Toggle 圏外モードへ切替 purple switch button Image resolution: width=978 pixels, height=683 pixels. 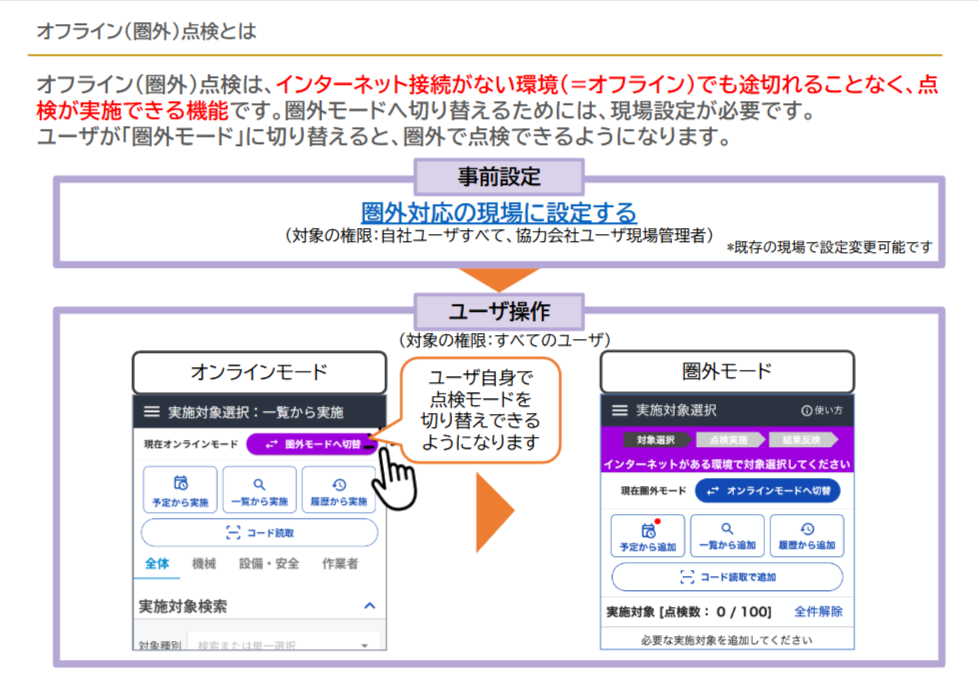pos(310,443)
